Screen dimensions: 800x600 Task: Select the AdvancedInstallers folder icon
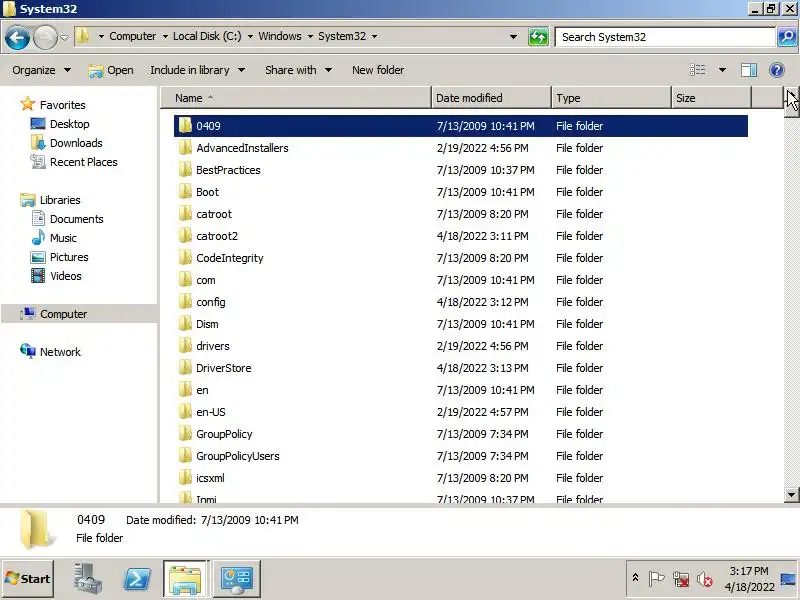(185, 147)
